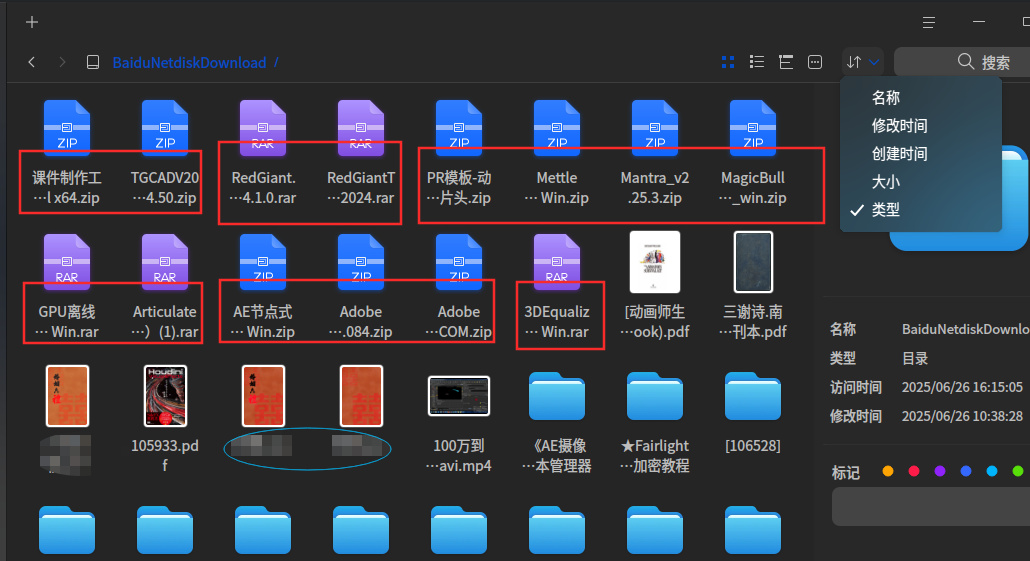Select the MagicBull…_win.zip file
Screen dimensions: 1030x561
coord(753,153)
